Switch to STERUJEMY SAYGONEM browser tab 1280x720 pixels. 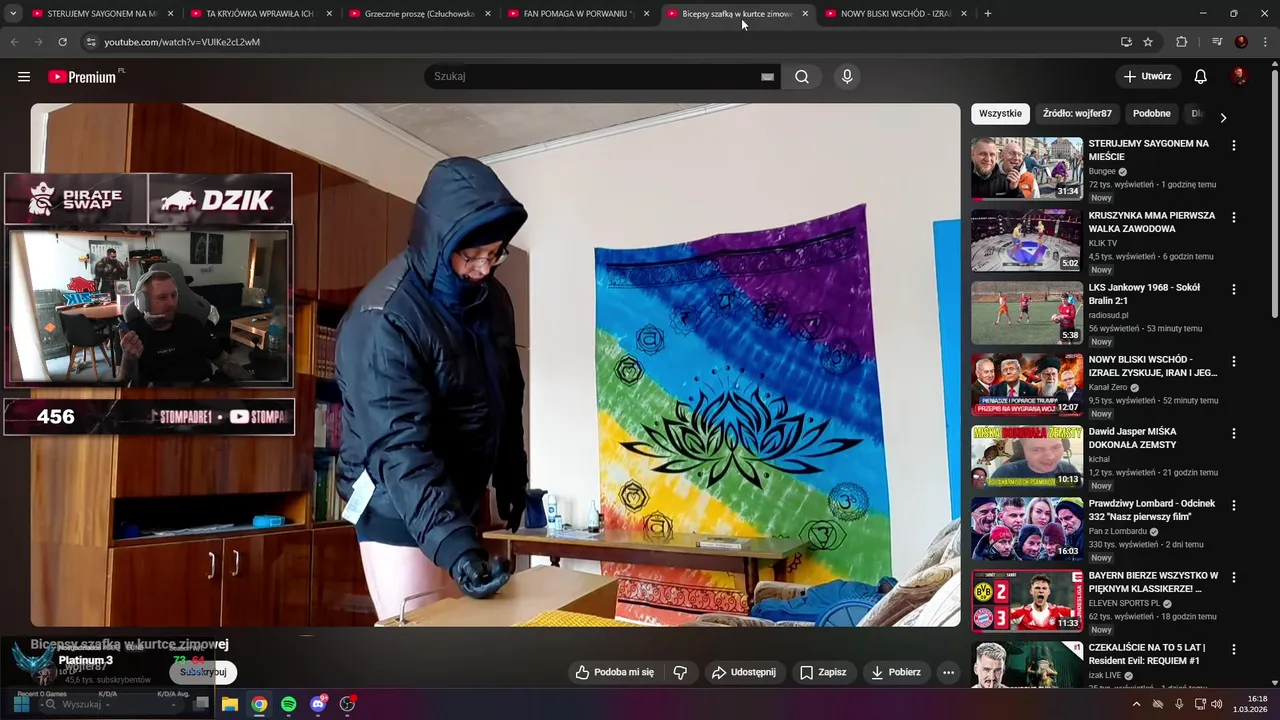102,14
